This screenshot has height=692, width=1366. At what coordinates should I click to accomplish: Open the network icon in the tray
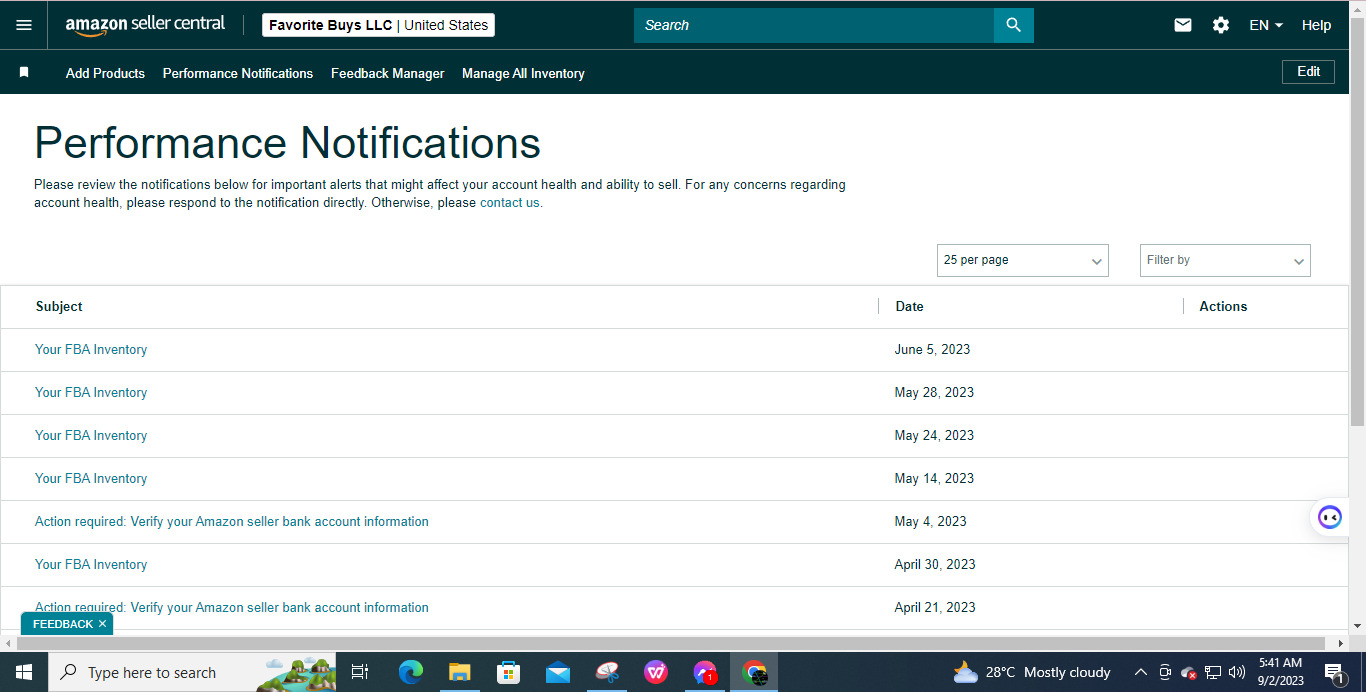tap(1213, 672)
